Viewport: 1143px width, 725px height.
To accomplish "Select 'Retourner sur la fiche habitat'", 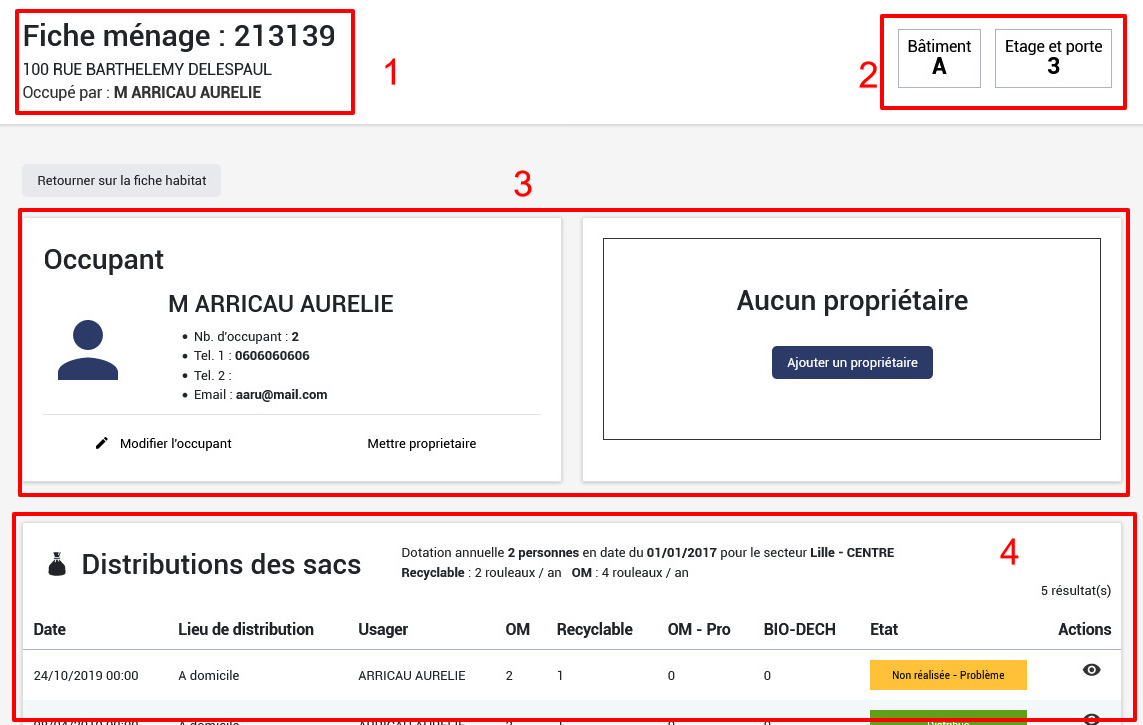I will (x=121, y=180).
